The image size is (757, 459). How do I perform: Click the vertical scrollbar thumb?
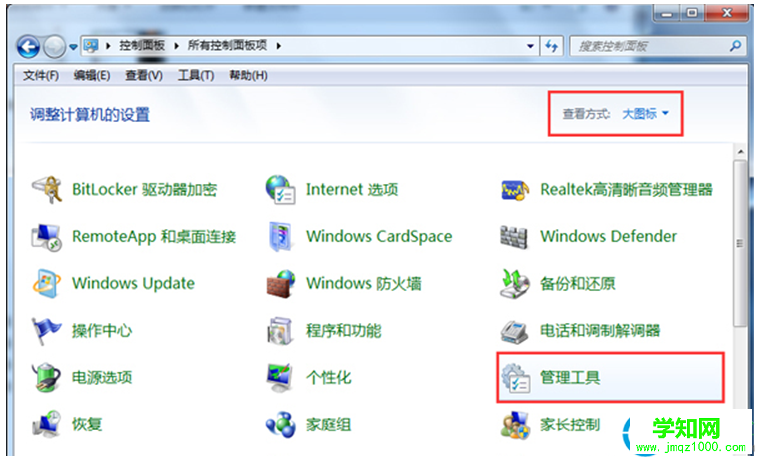(740, 244)
